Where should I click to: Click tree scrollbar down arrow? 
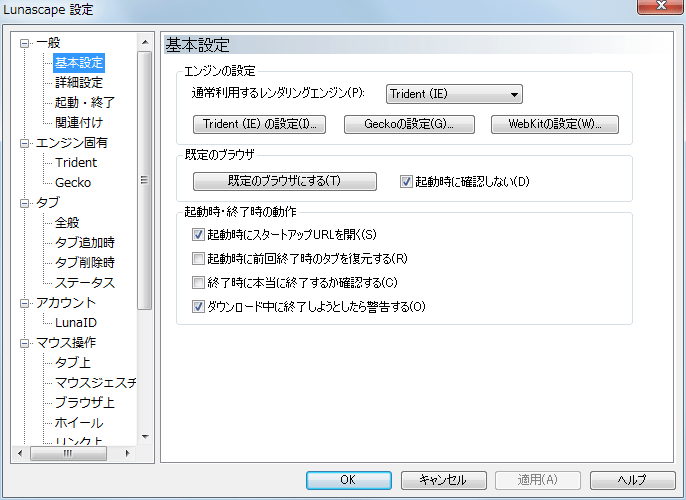click(145, 437)
